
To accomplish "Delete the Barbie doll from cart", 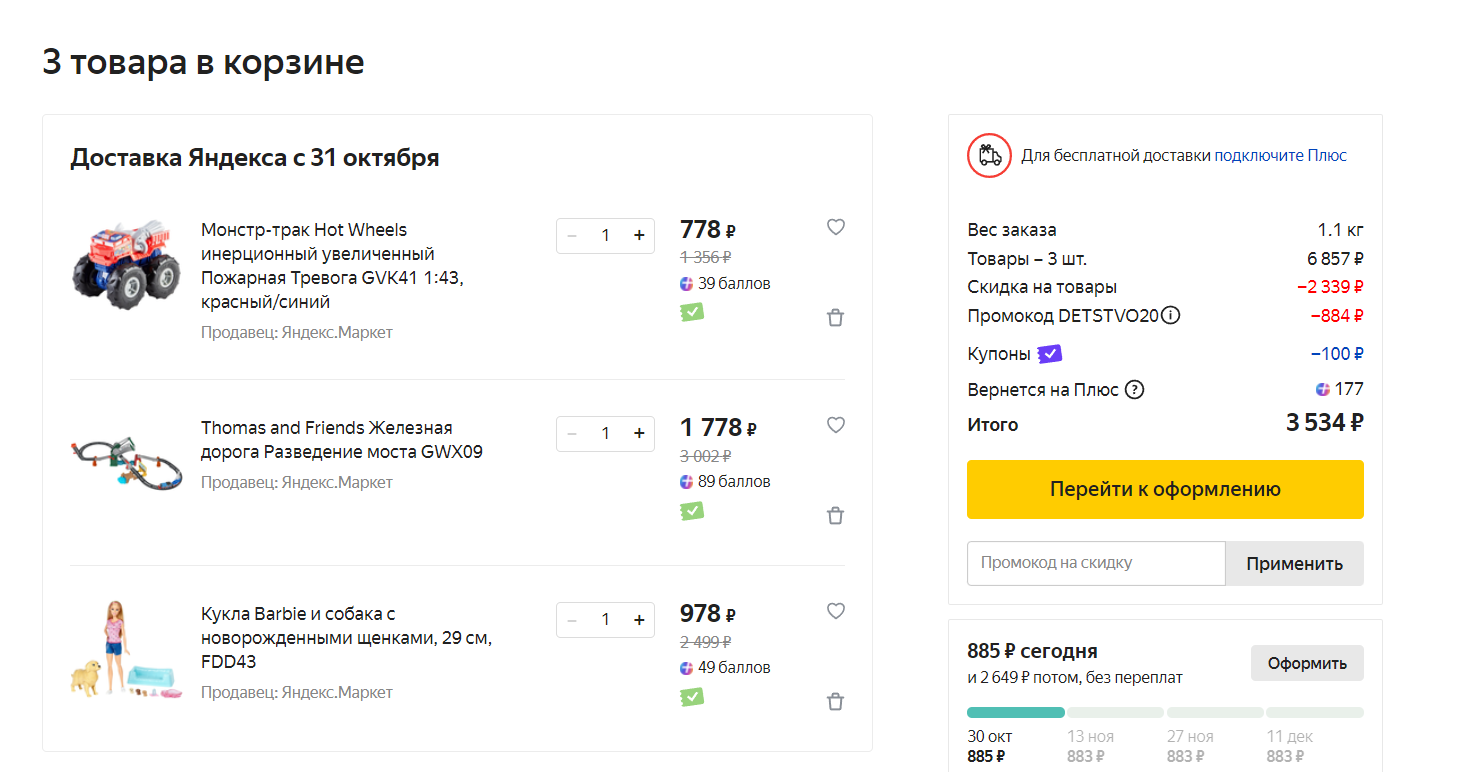I will point(836,702).
